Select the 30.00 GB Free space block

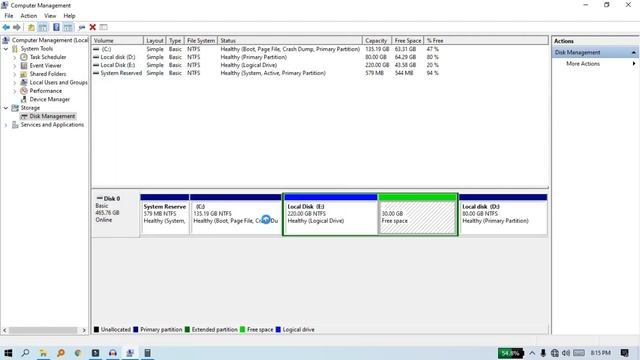tap(417, 214)
